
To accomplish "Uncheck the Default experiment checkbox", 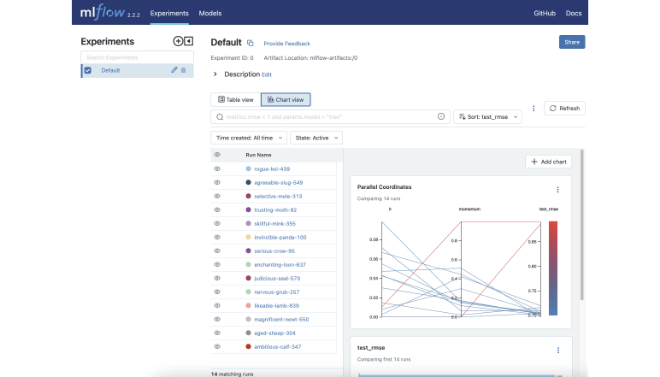I will [x=88, y=70].
